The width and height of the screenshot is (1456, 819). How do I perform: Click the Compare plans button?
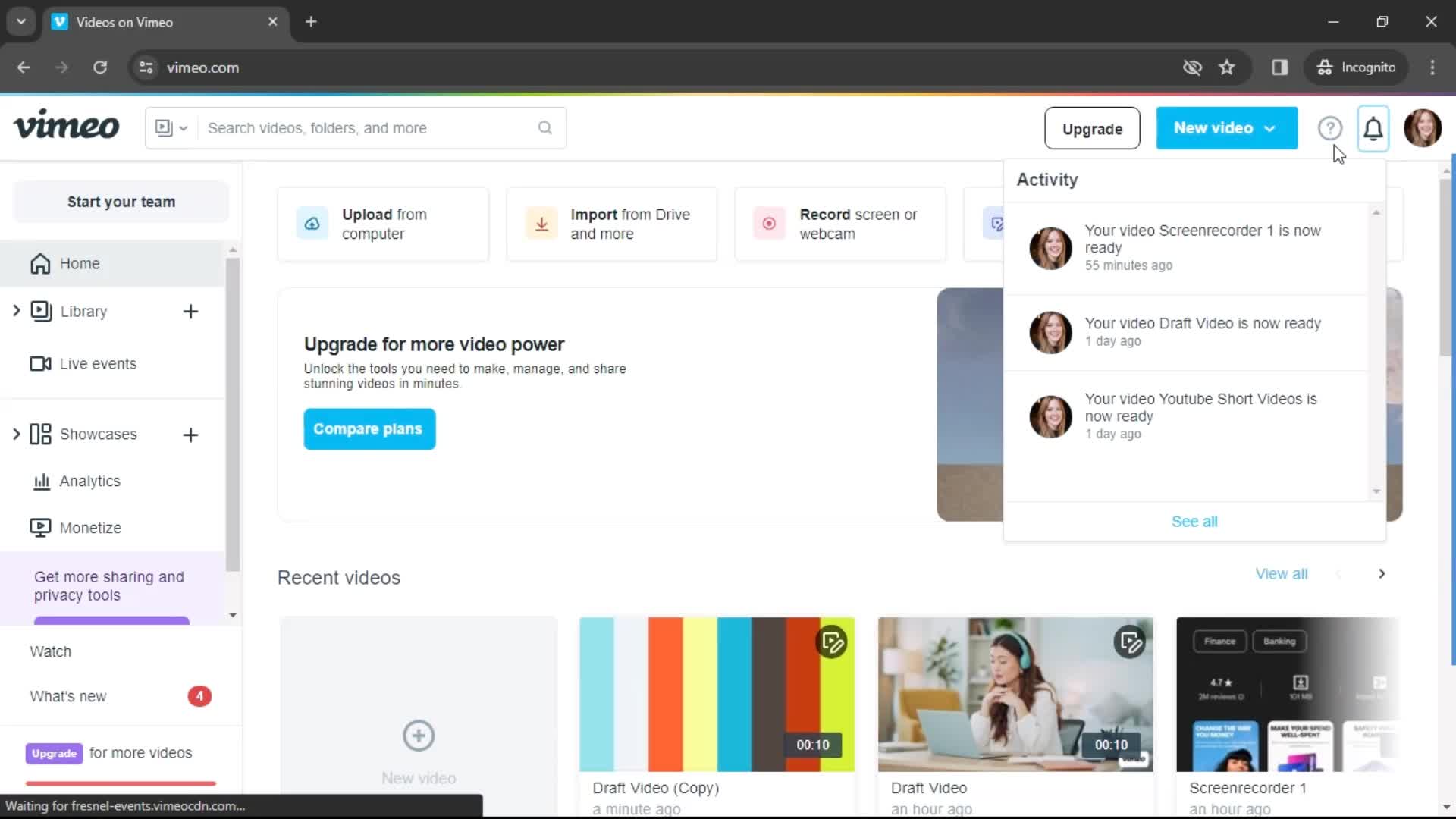(x=369, y=429)
